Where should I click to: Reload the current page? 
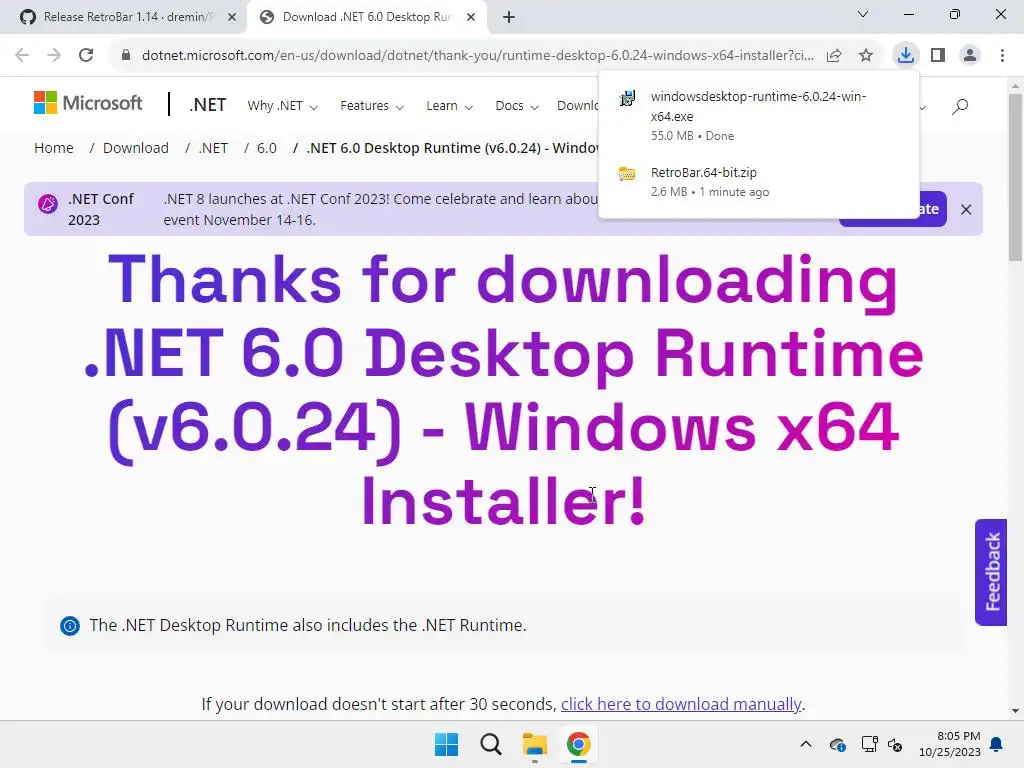coord(86,55)
